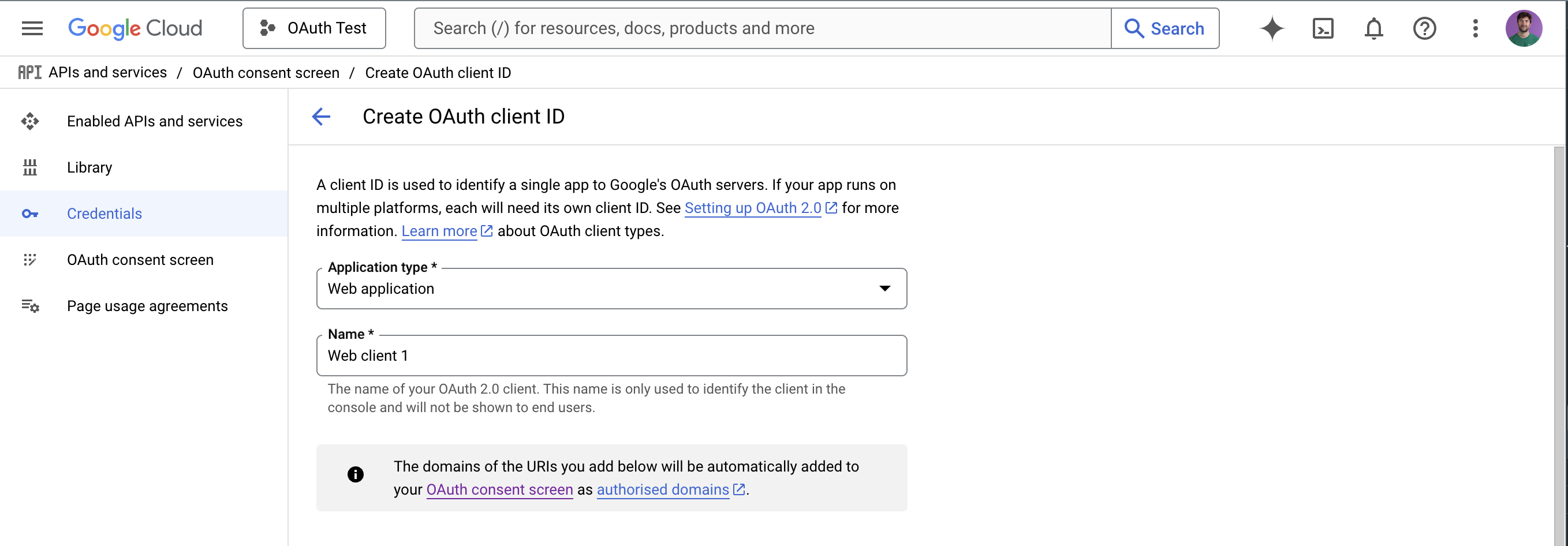Go to OAuth consent screen breadcrumb
This screenshot has width=1568, height=546.
(266, 73)
